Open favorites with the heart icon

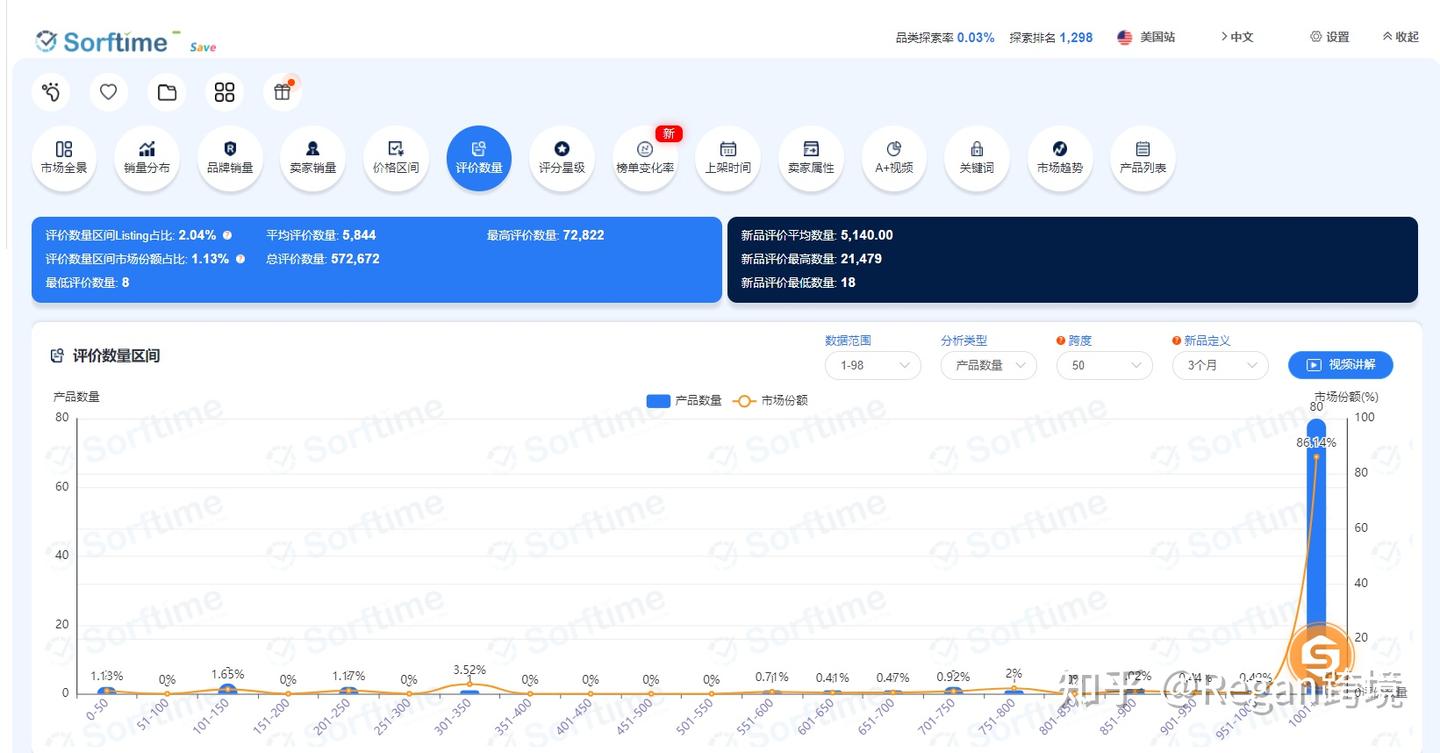click(x=108, y=92)
